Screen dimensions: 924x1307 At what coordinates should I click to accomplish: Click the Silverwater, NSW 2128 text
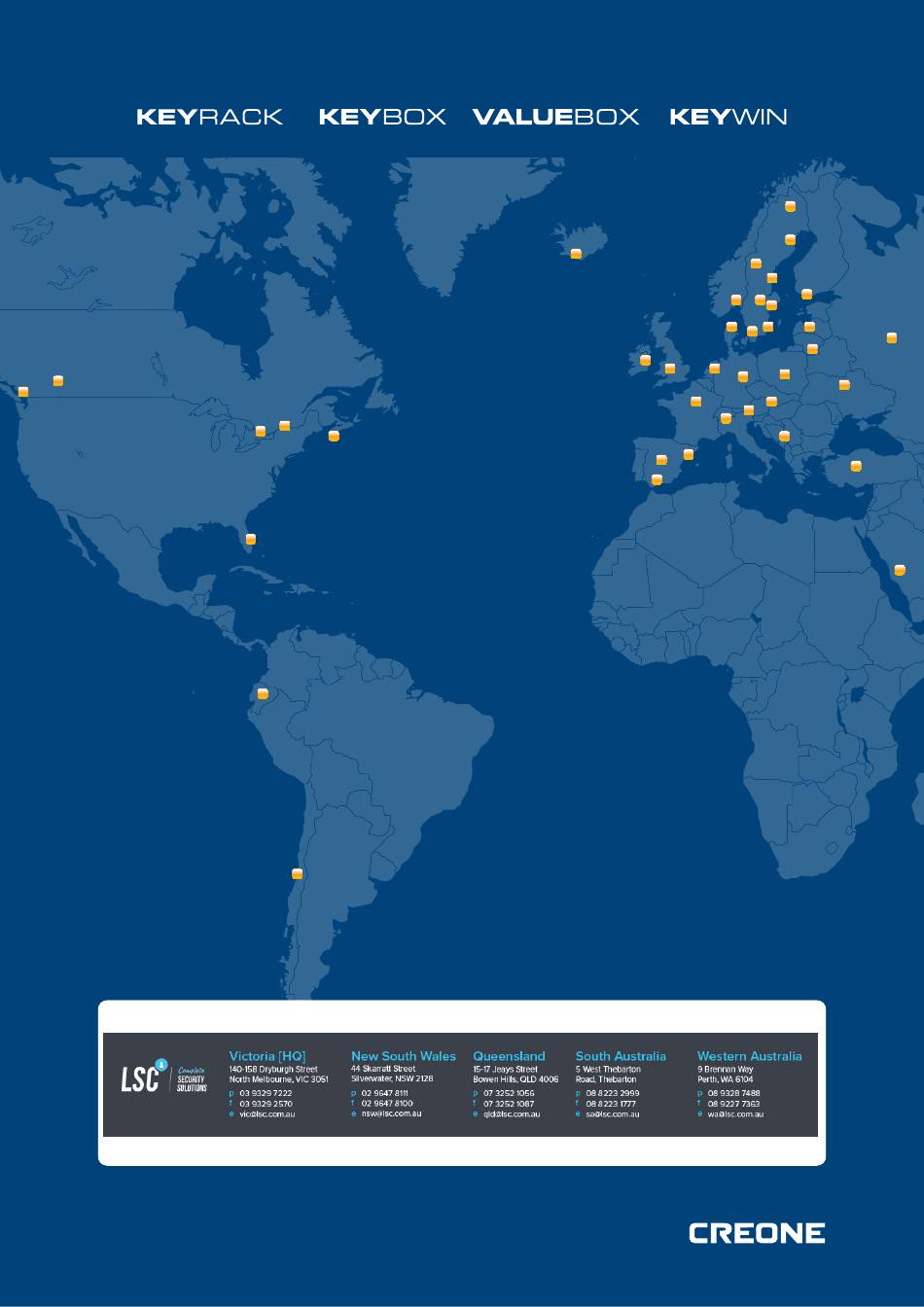(392, 1079)
